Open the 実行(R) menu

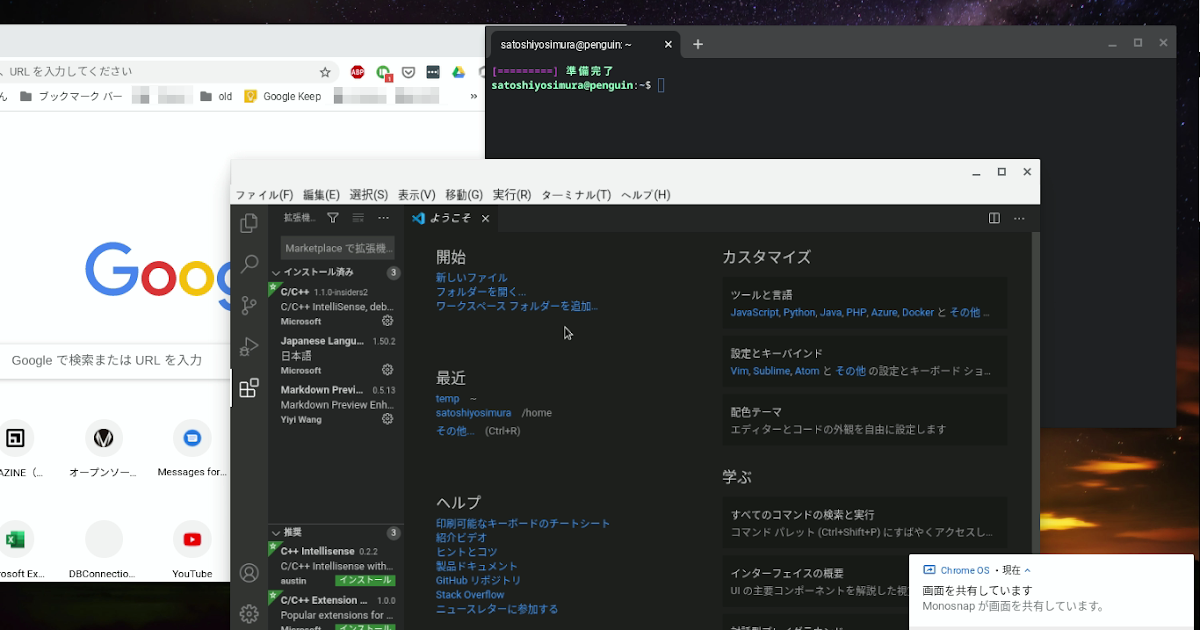pyautogui.click(x=511, y=195)
